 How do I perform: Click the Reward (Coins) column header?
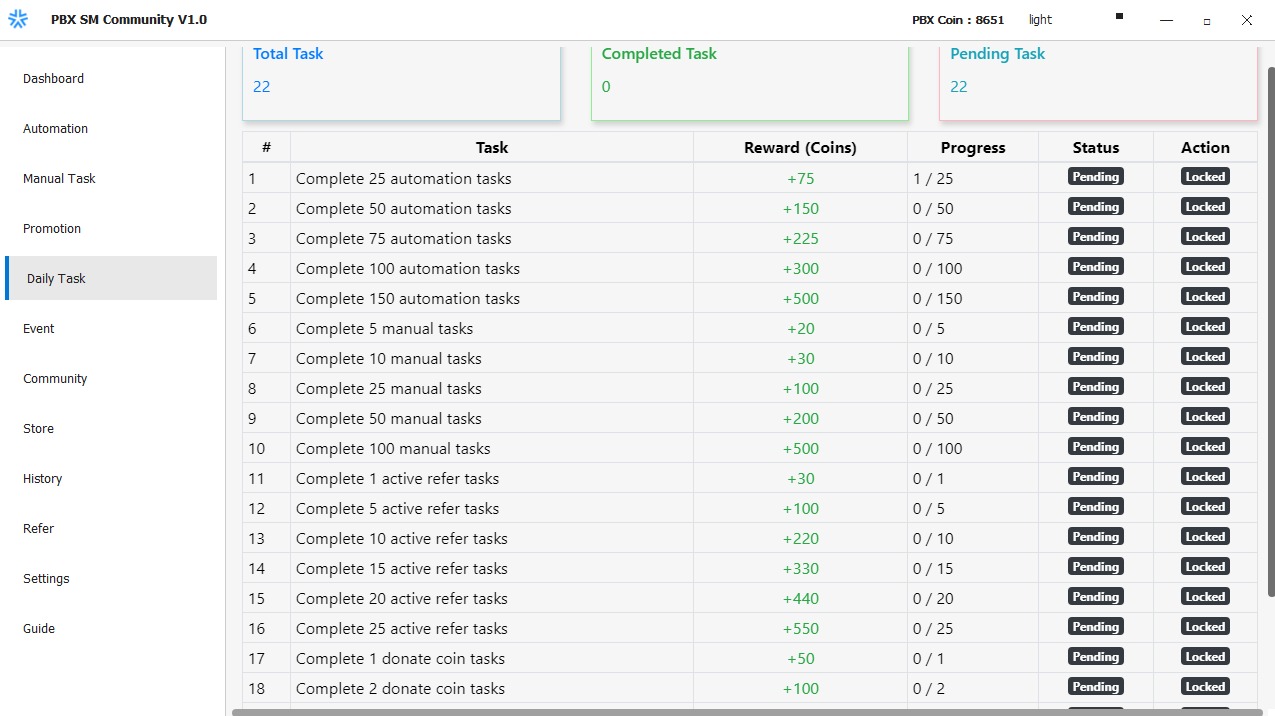(800, 148)
